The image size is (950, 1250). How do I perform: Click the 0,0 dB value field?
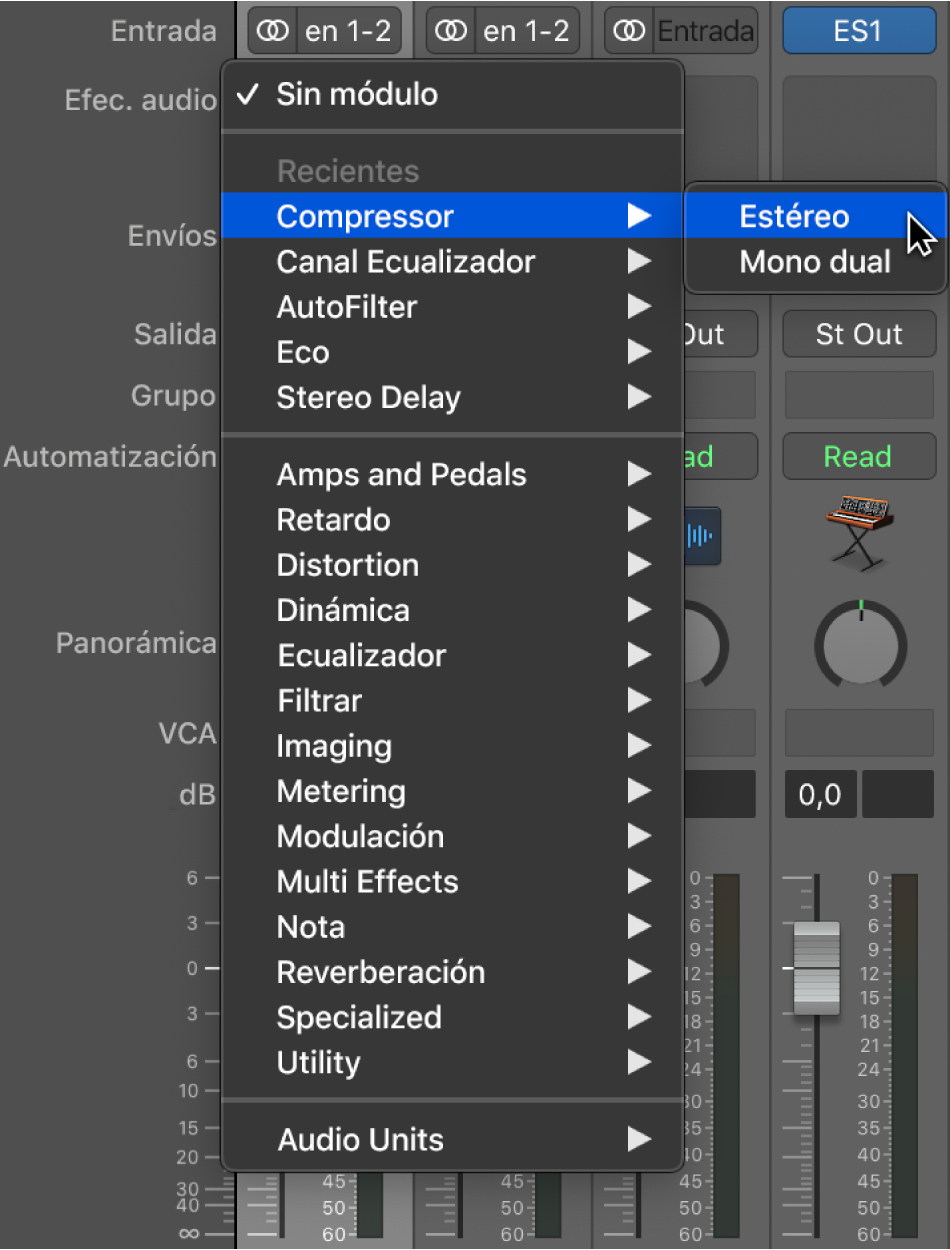pyautogui.click(x=820, y=796)
